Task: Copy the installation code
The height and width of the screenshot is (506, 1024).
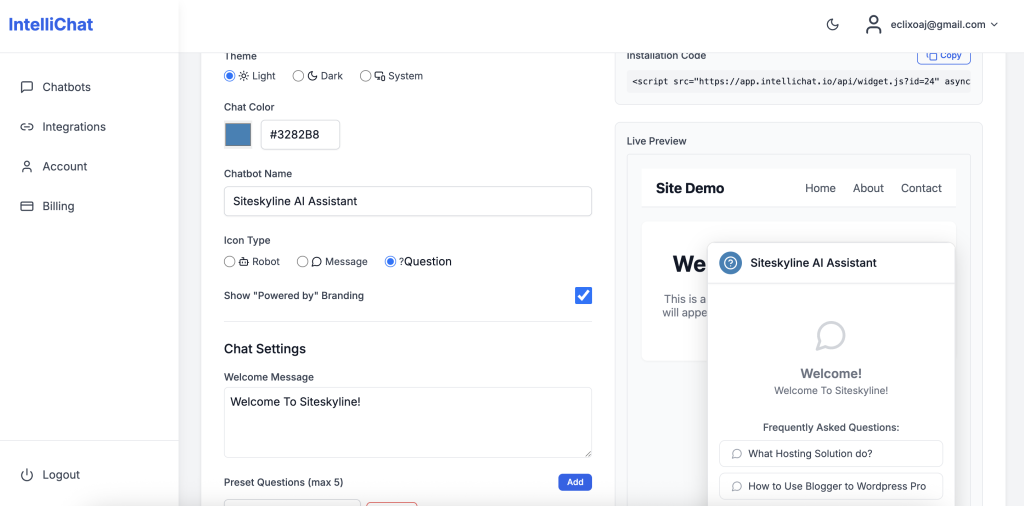Action: click(944, 56)
